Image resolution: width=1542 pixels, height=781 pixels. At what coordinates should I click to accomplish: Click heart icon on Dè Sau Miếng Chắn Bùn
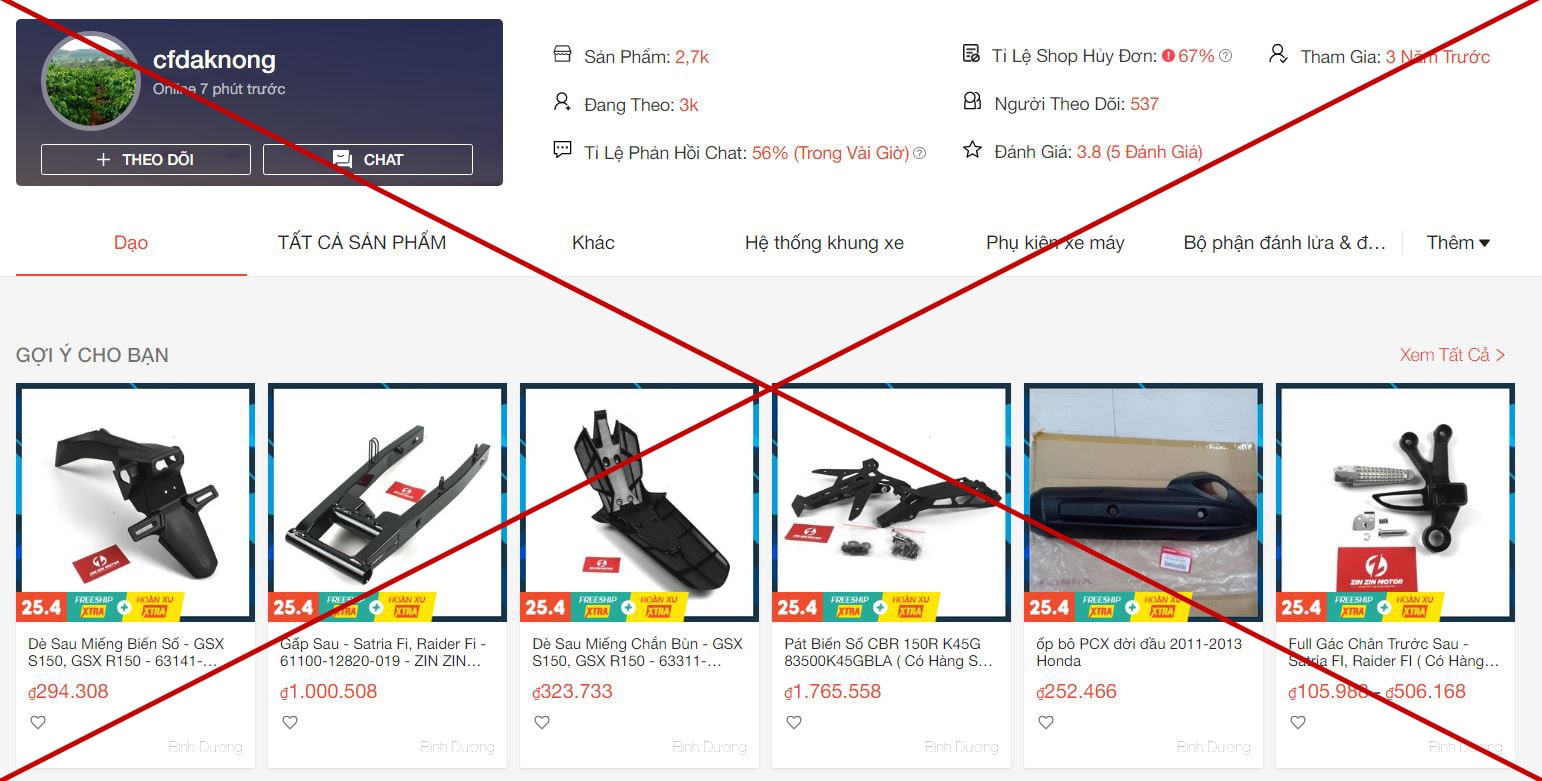542,722
